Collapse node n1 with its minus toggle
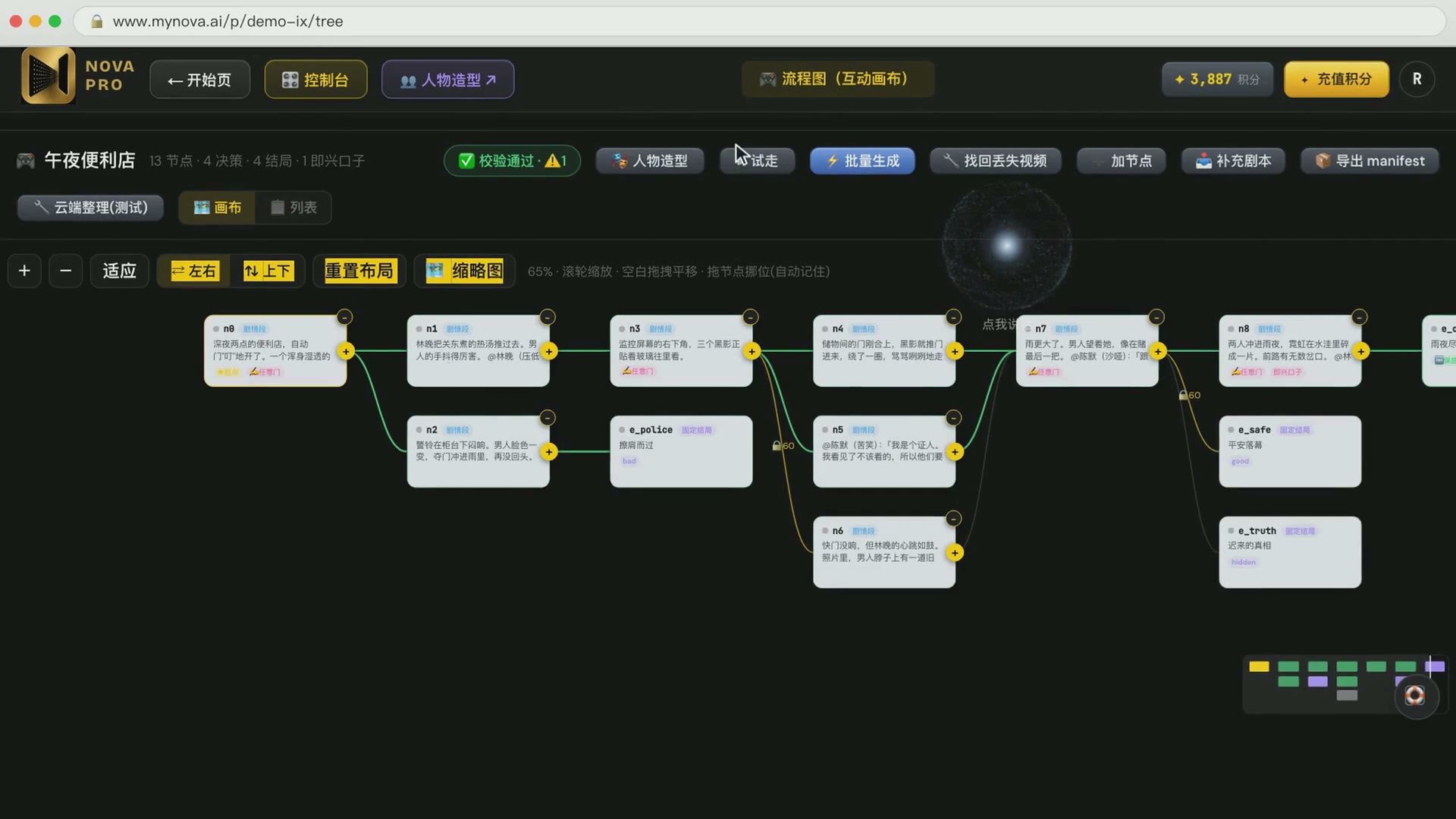 [548, 317]
